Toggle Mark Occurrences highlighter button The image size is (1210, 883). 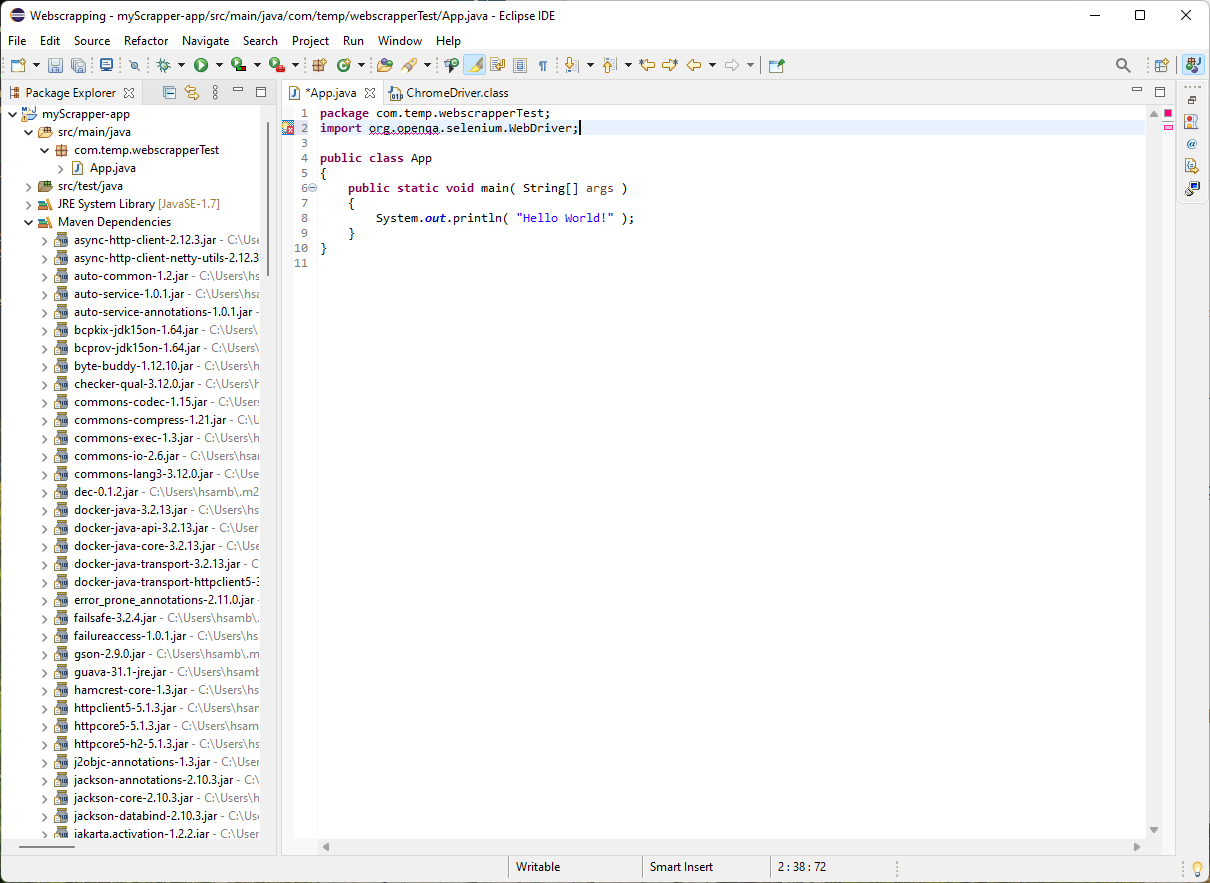point(475,66)
